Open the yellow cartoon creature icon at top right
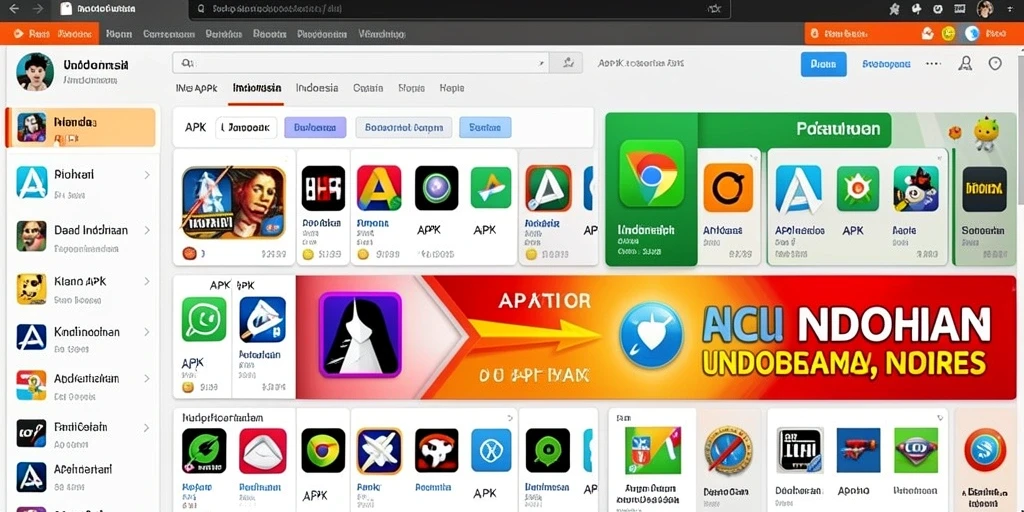The image size is (1024, 512). click(985, 134)
